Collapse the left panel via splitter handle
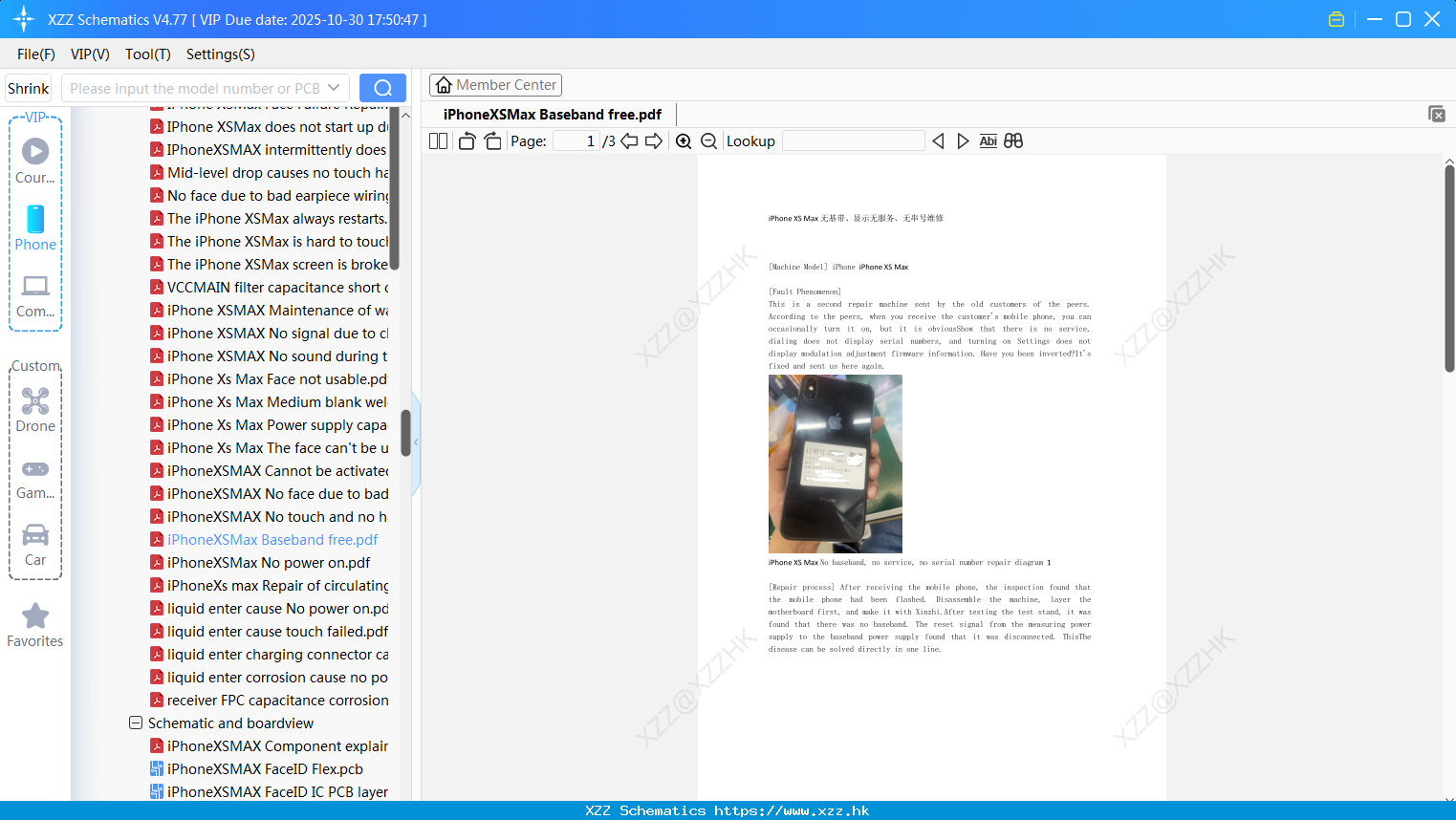The width and height of the screenshot is (1456, 820). tap(416, 443)
